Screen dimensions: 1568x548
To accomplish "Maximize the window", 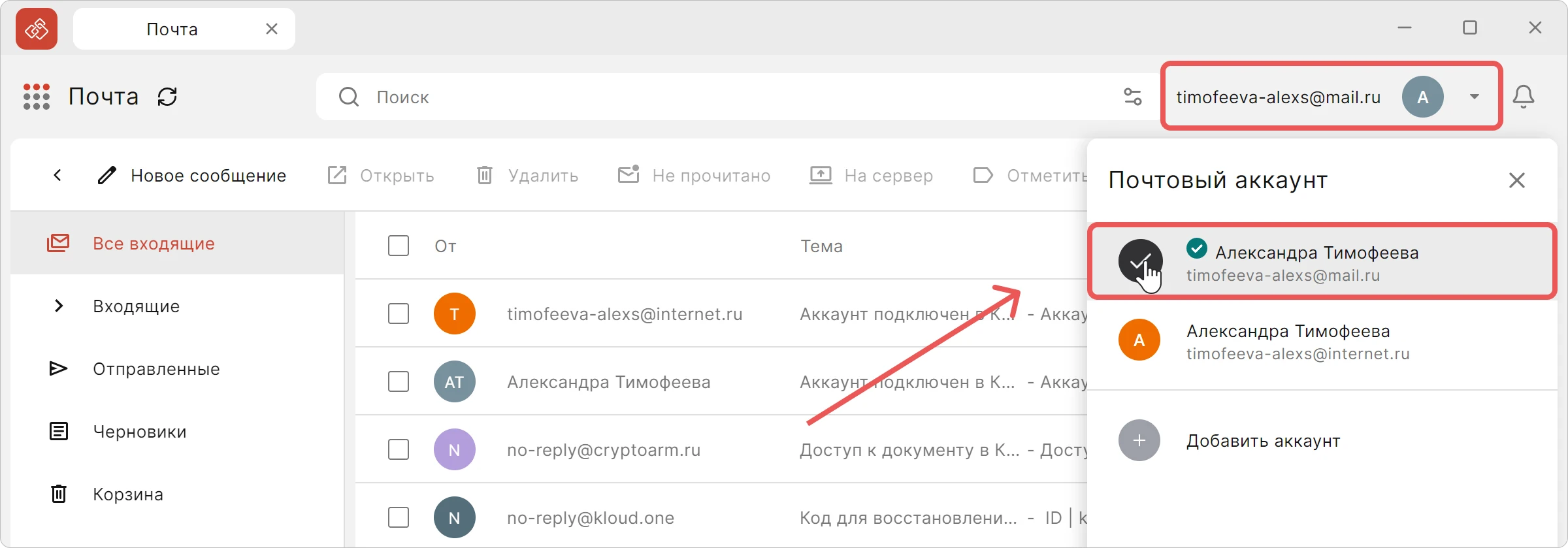I will pyautogui.click(x=1470, y=27).
